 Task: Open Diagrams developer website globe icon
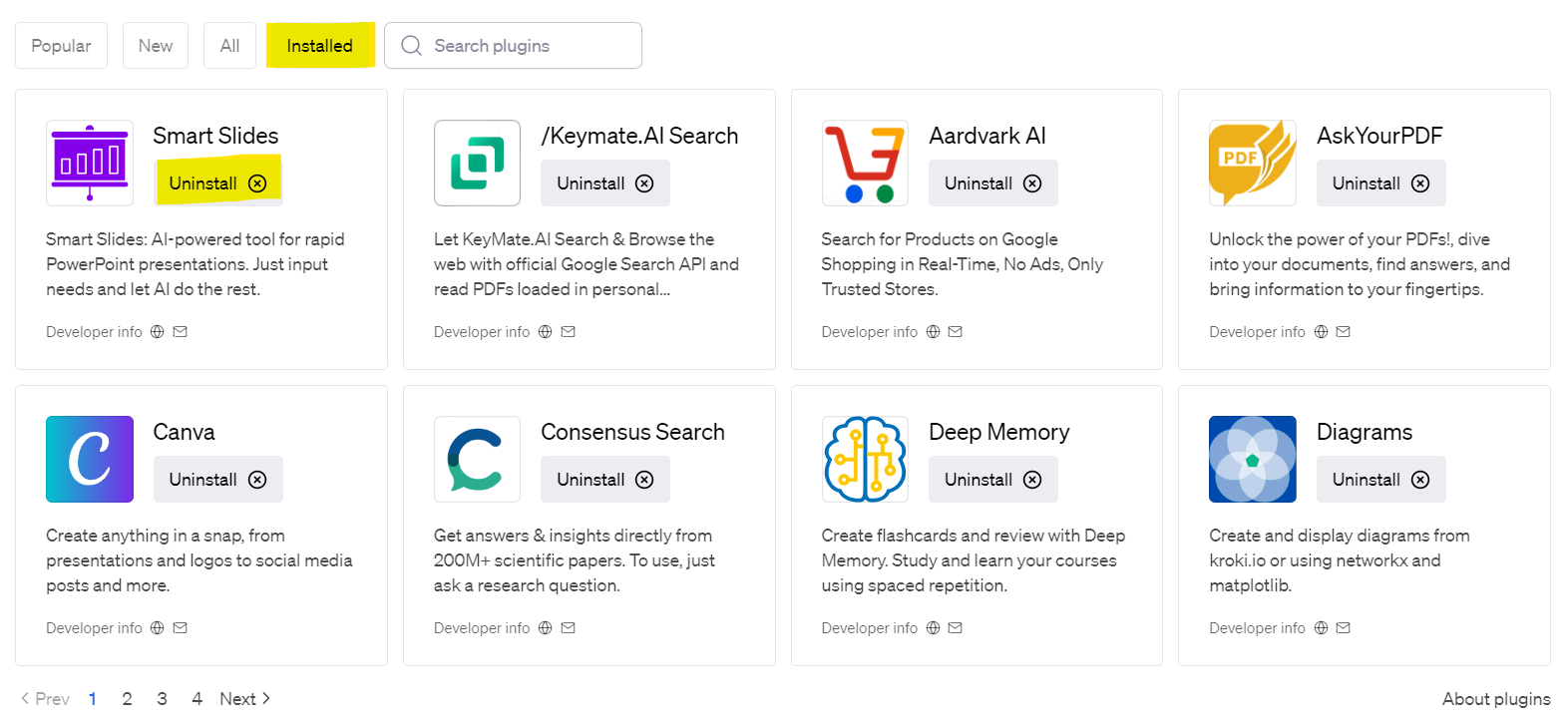[1322, 628]
